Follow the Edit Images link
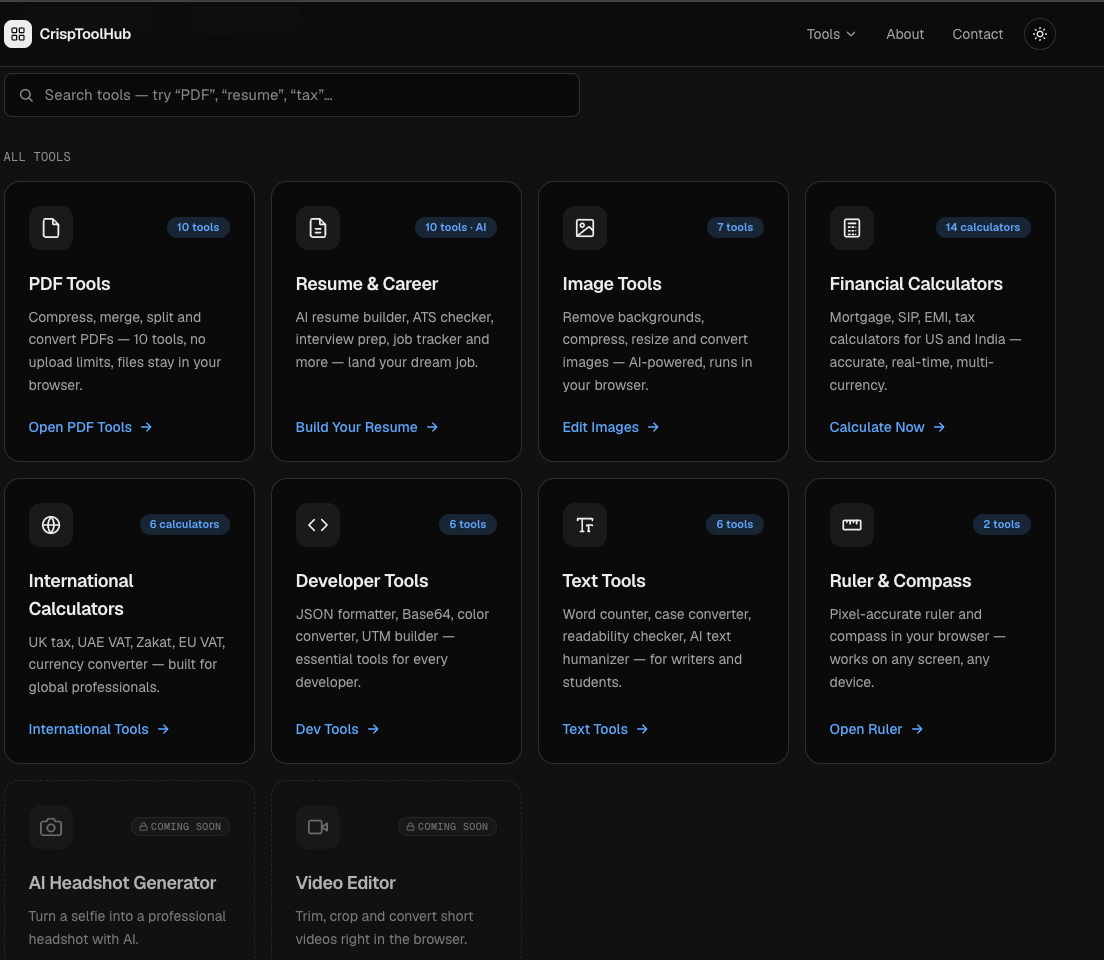The height and width of the screenshot is (960, 1104). click(x=610, y=428)
